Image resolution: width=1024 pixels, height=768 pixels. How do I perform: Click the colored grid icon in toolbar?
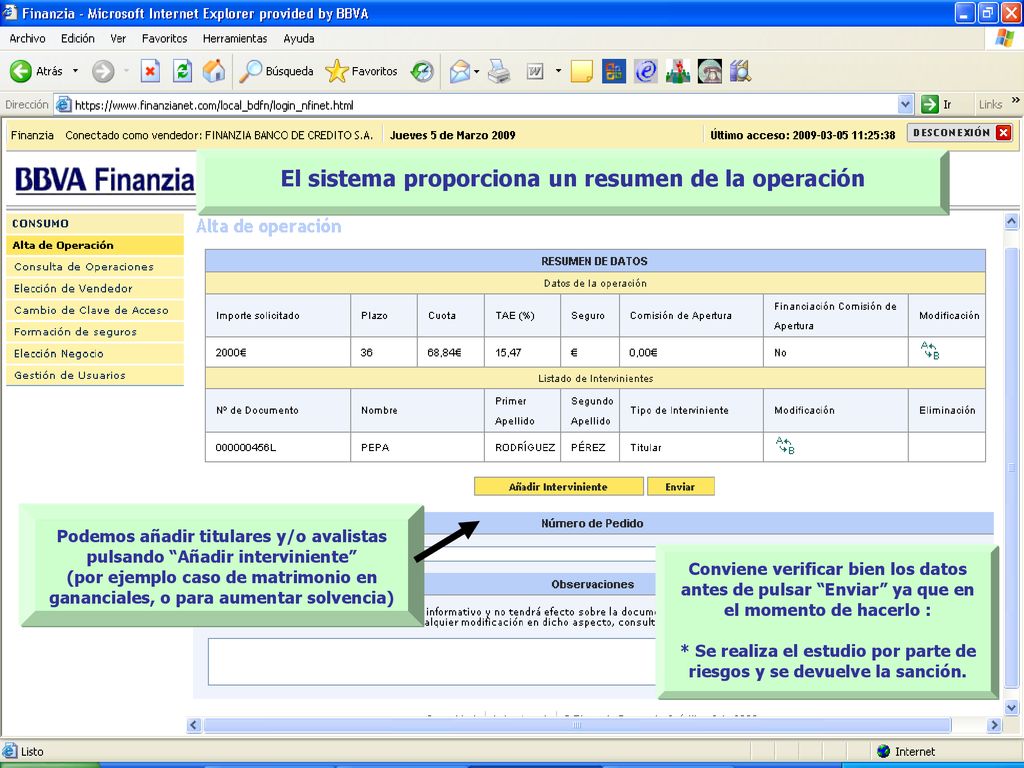pos(614,71)
